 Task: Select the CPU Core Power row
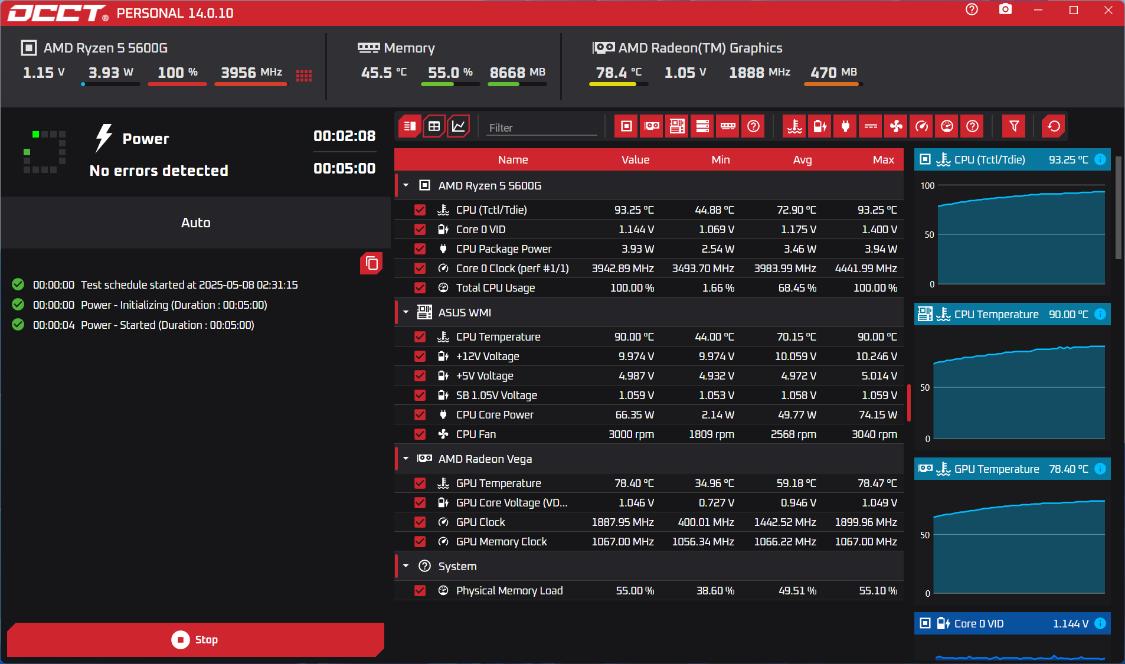tap(649, 414)
